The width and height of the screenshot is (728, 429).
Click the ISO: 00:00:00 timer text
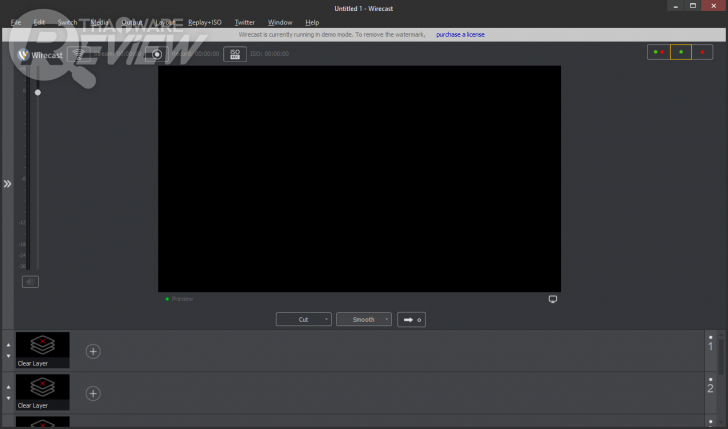pos(269,54)
